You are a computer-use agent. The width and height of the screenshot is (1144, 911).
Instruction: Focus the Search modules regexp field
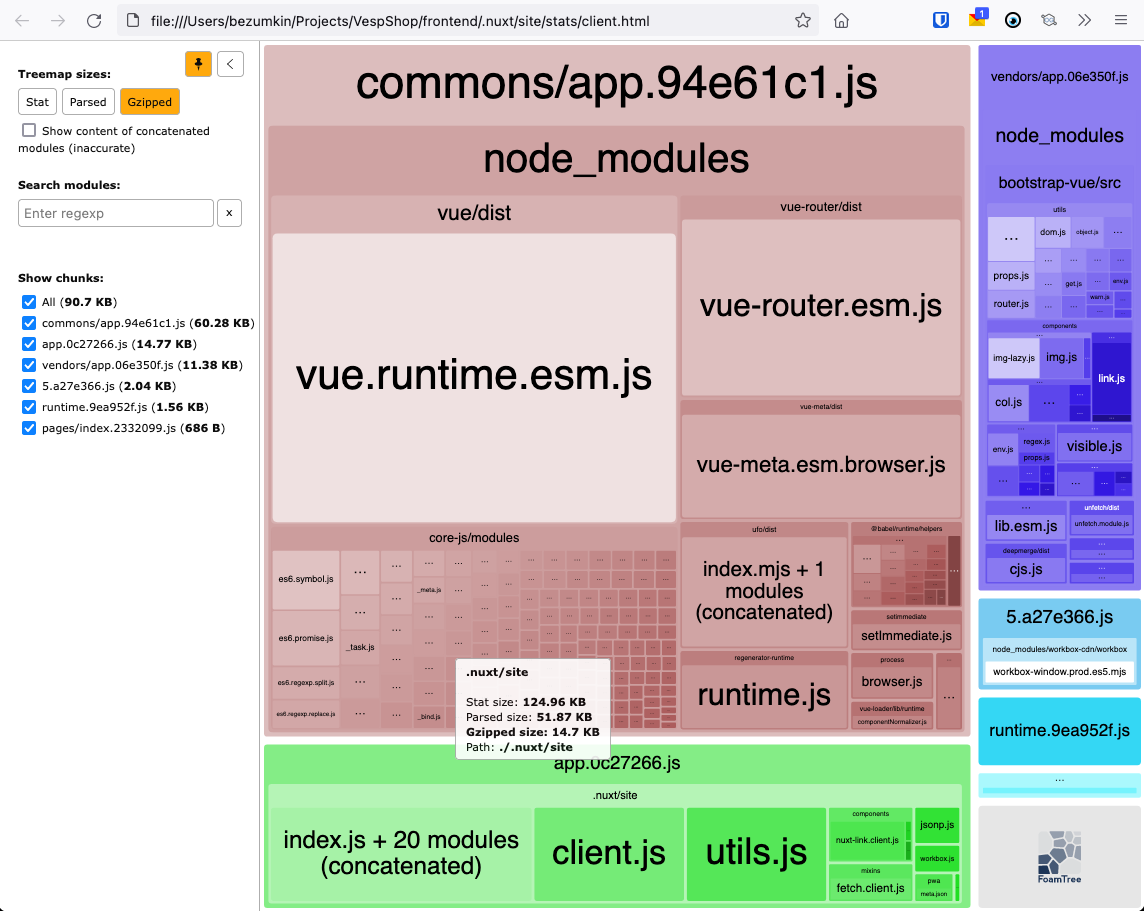point(115,213)
